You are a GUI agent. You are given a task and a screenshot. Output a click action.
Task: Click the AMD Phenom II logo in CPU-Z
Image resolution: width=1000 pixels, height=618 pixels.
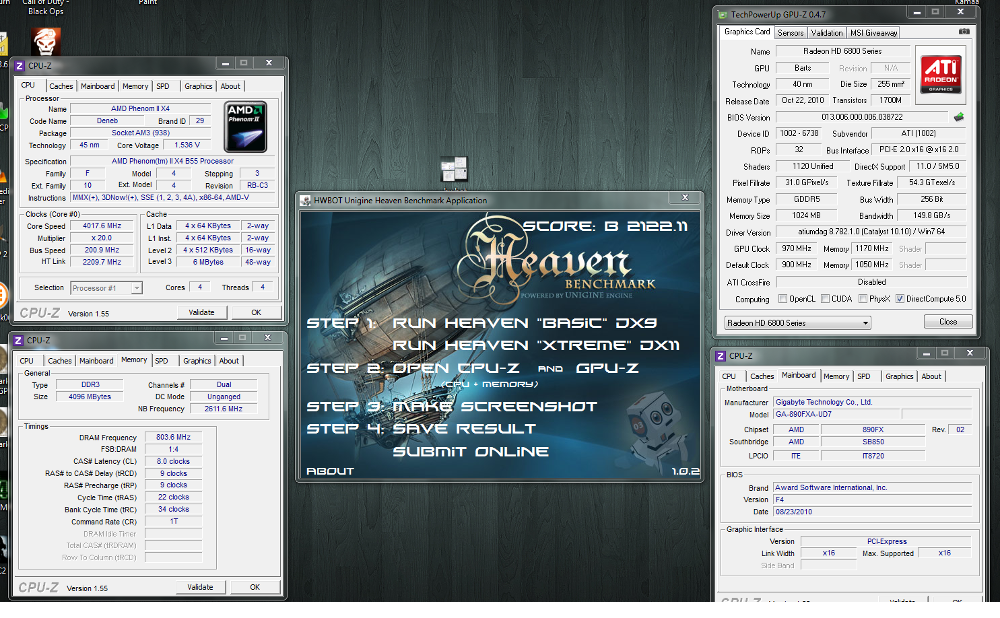click(246, 127)
